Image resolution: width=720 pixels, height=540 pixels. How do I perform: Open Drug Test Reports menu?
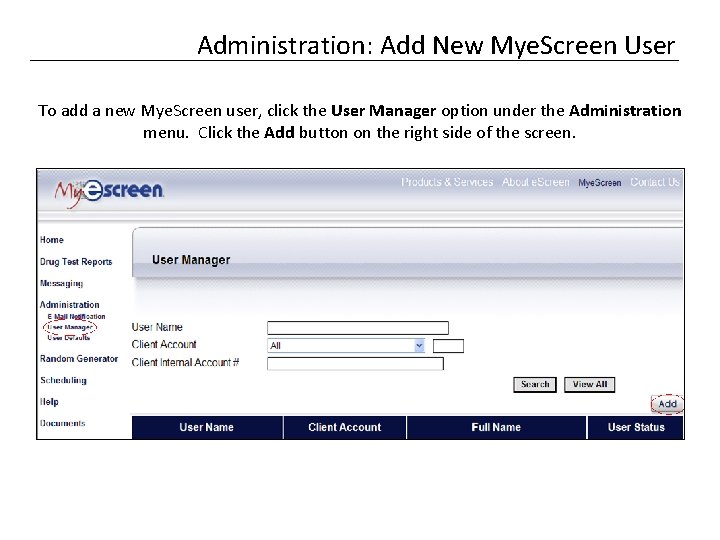tap(76, 262)
